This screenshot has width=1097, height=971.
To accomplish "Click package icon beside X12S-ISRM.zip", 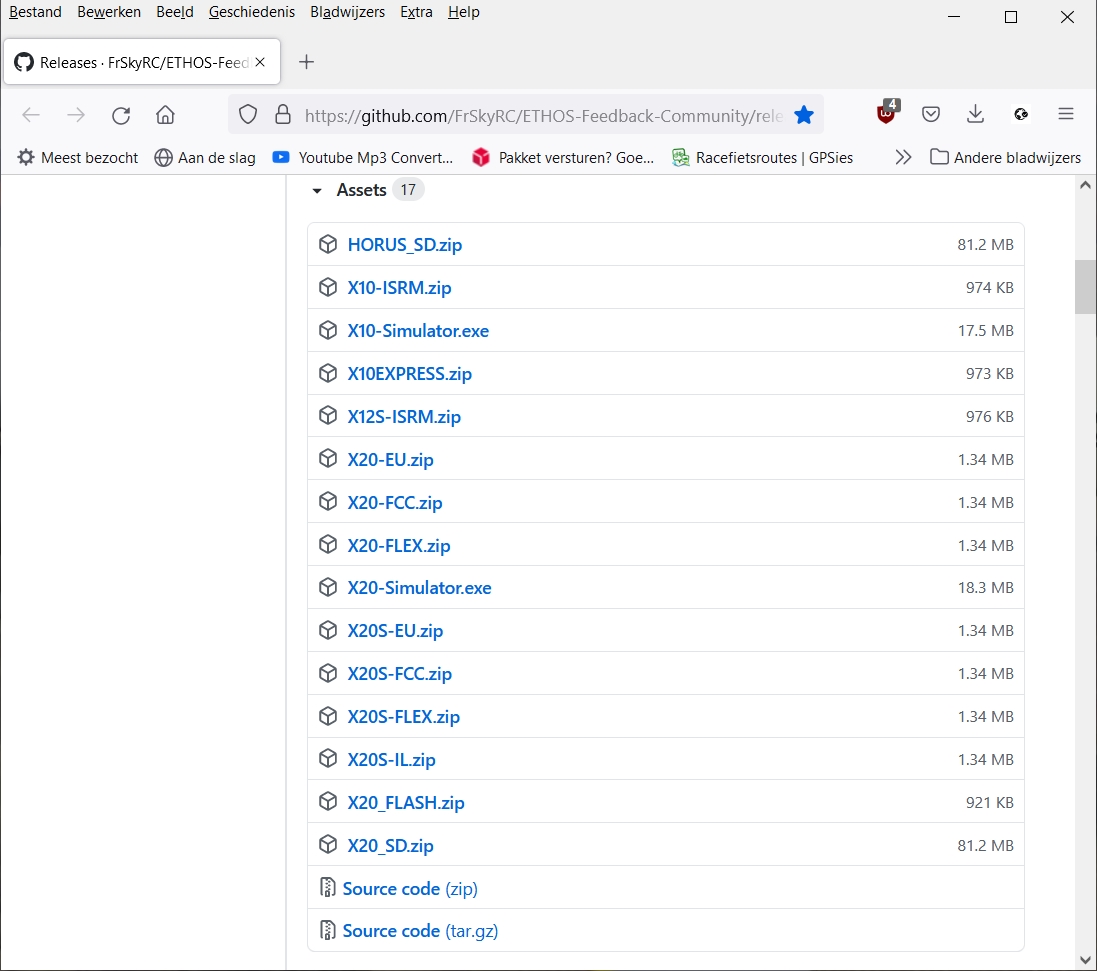I will pos(328,416).
